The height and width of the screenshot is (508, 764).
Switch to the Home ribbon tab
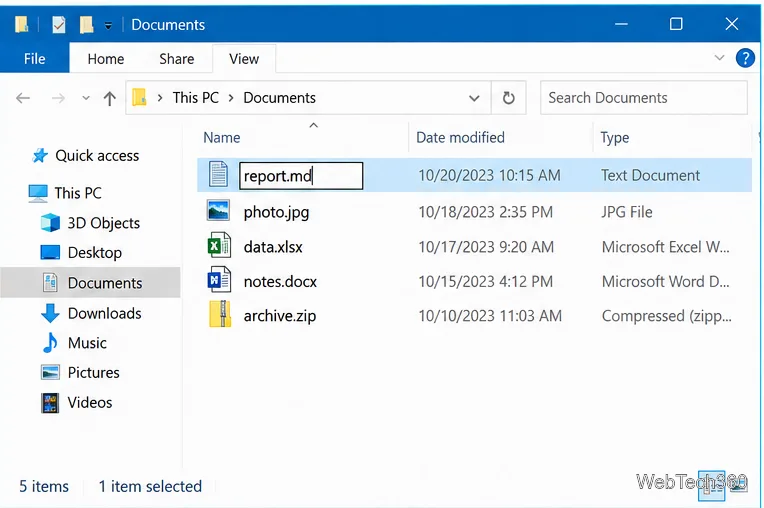tap(106, 59)
